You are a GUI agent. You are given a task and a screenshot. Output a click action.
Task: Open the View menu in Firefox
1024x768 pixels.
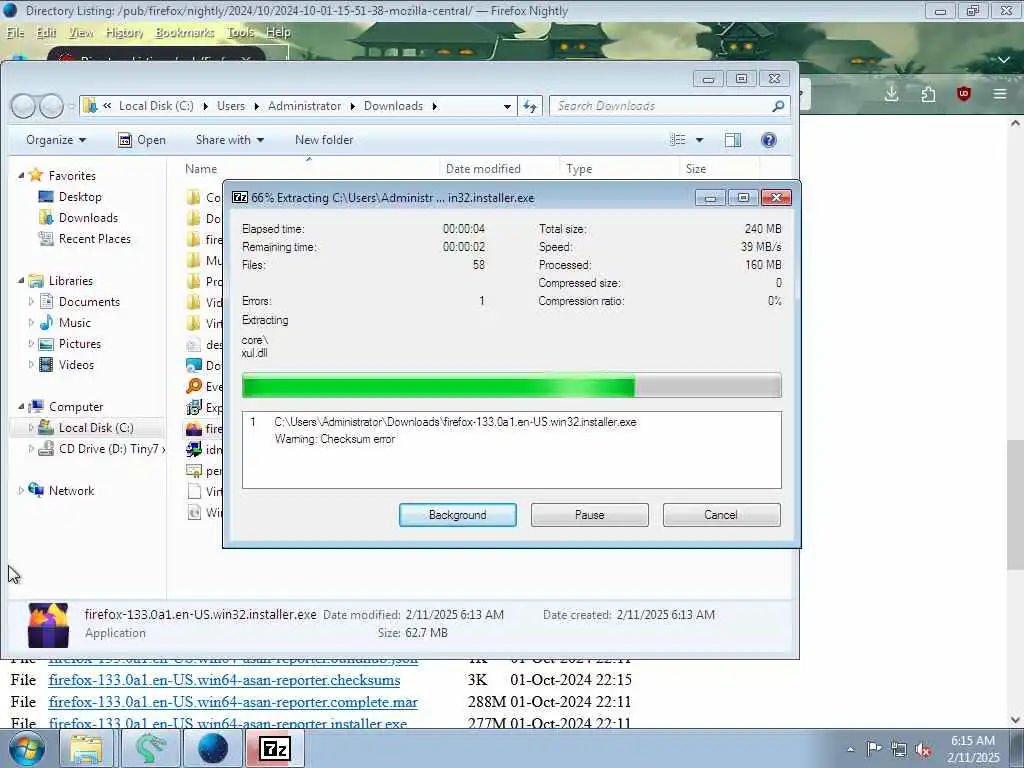point(81,32)
